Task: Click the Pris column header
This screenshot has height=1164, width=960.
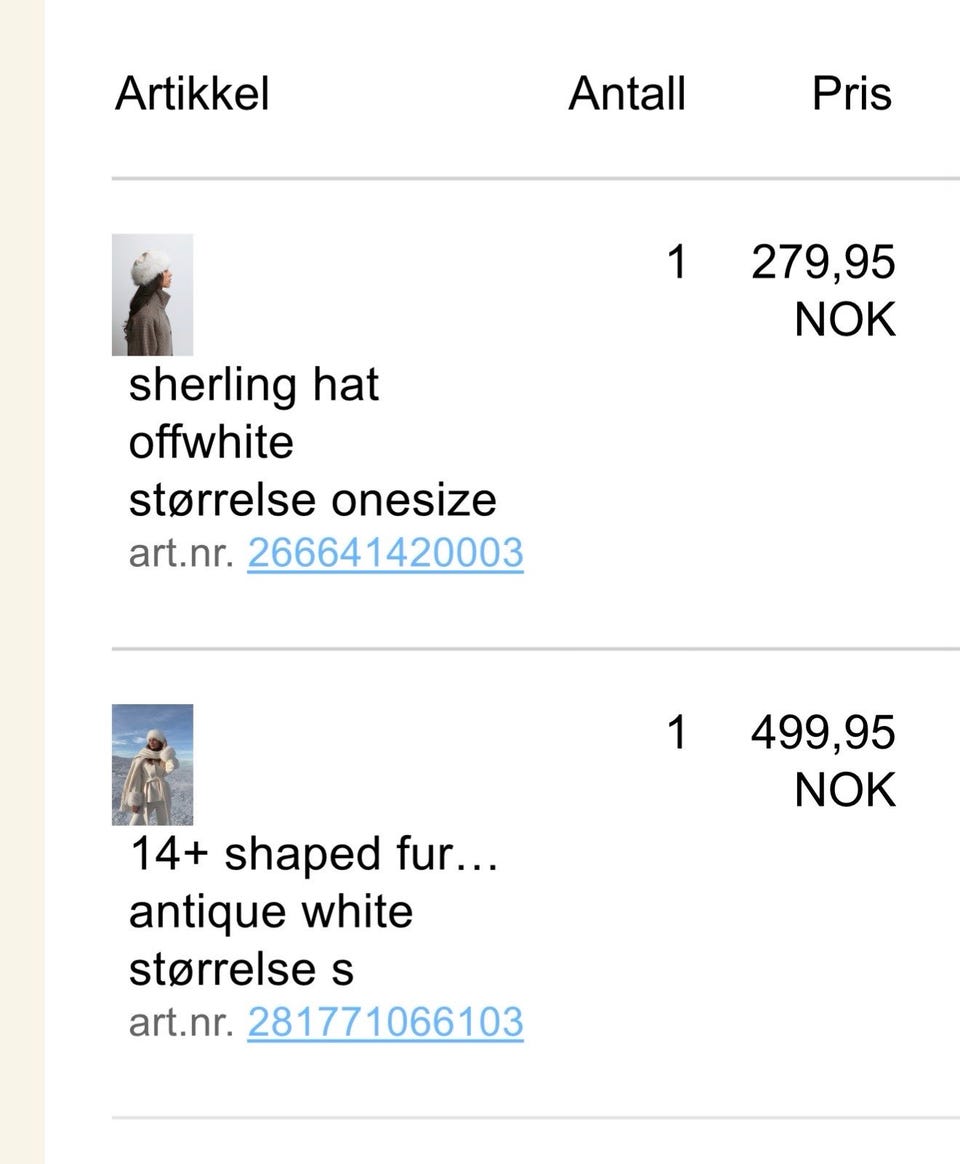Action: tap(852, 94)
